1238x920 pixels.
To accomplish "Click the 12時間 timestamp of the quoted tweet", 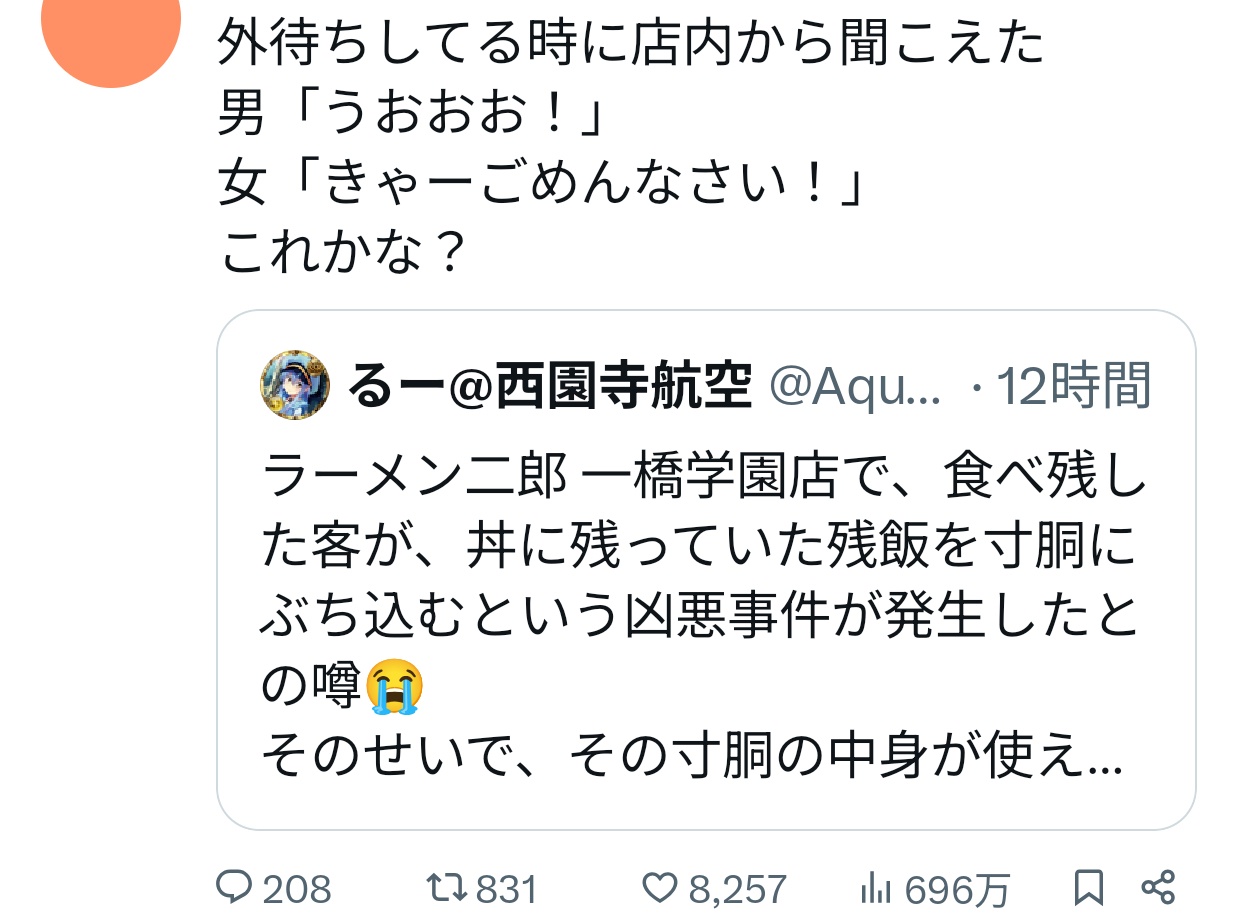I will [x=1072, y=386].
